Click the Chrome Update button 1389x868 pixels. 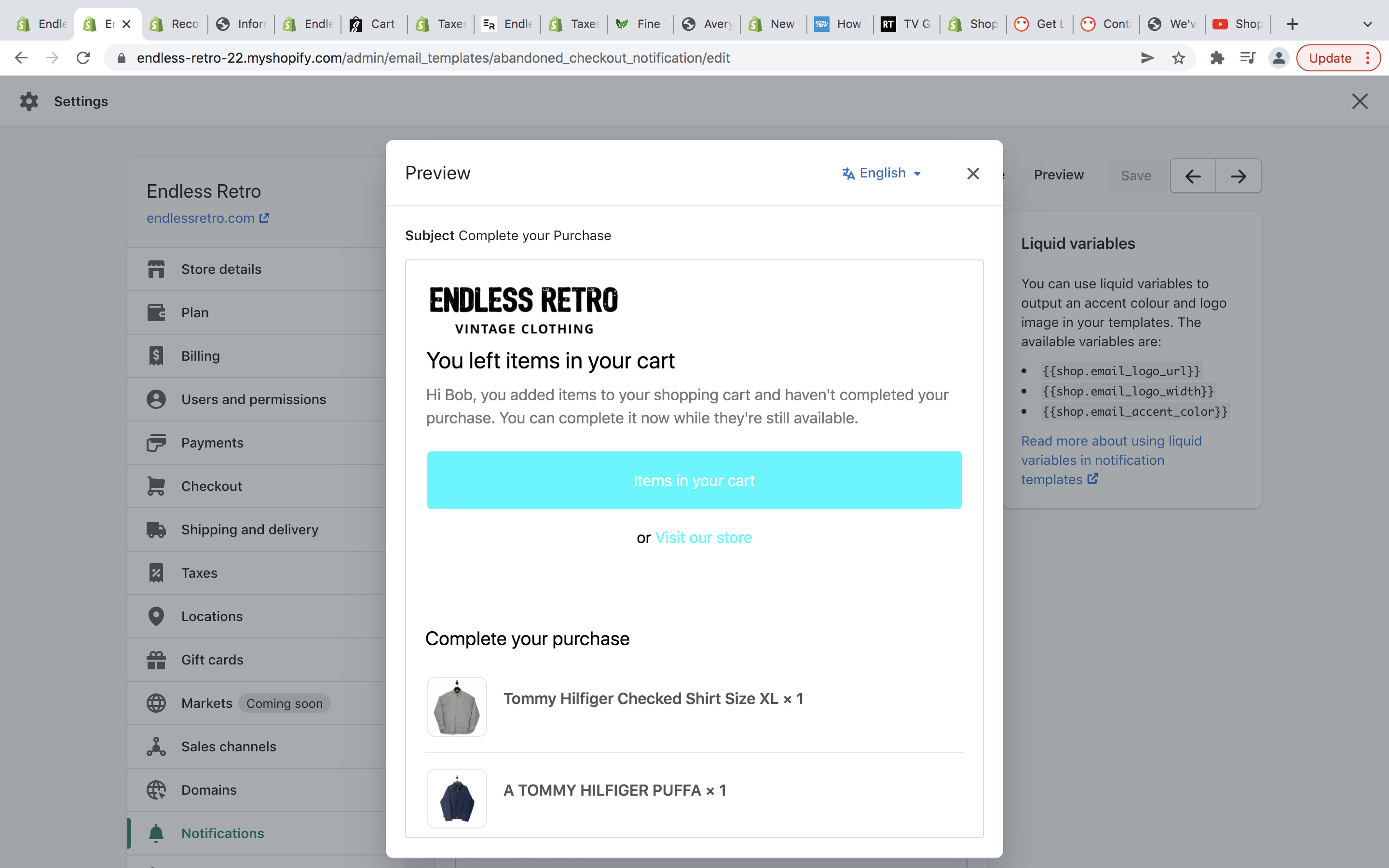(1338, 58)
